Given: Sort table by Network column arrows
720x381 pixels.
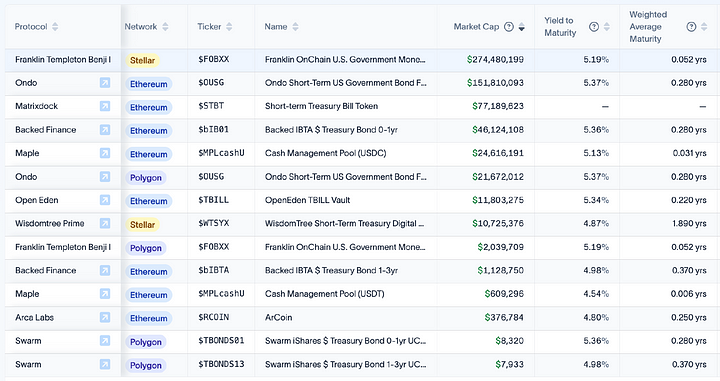Looking at the screenshot, I should point(165,27).
